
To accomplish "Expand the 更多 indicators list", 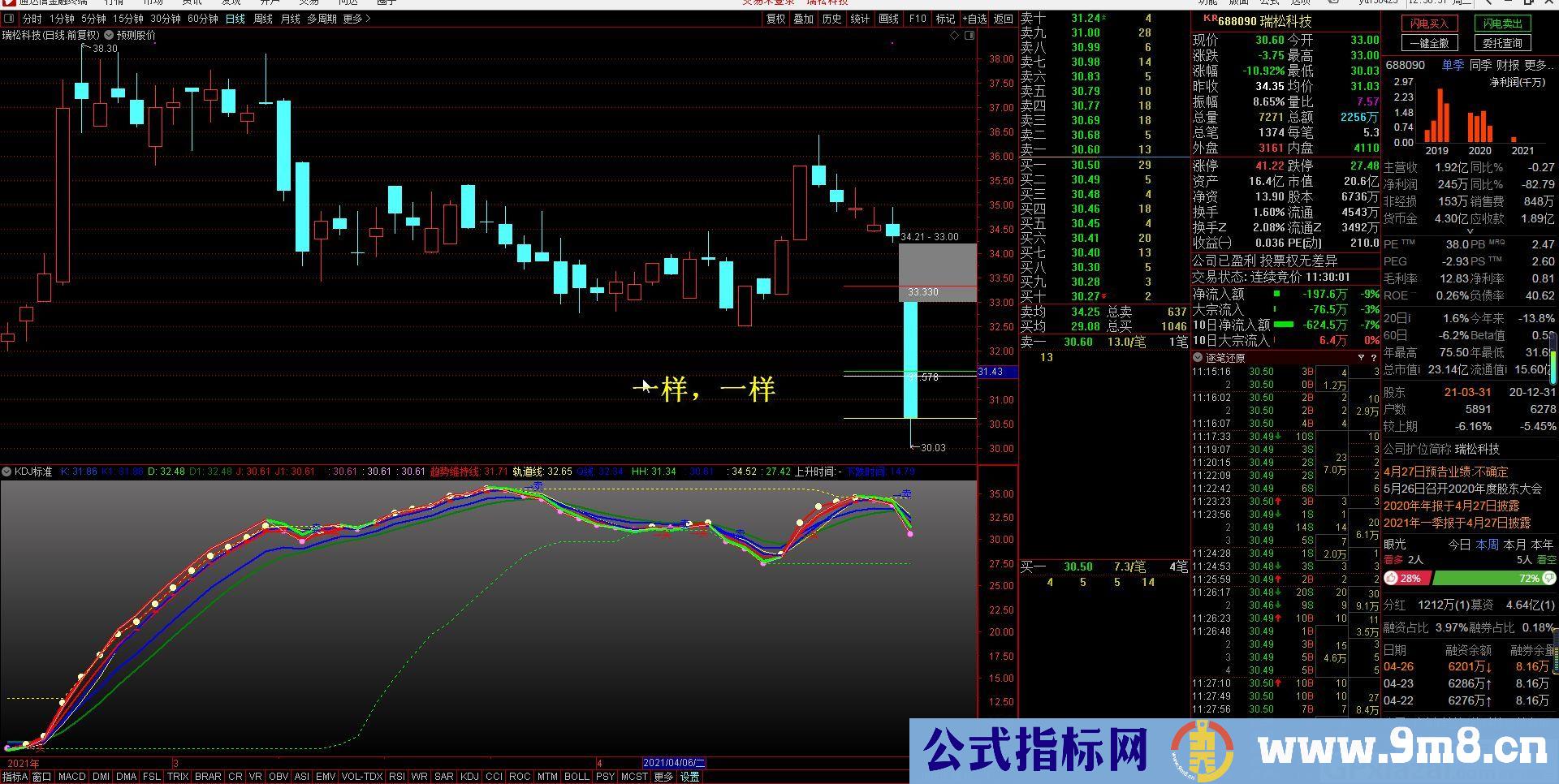I will (x=663, y=777).
